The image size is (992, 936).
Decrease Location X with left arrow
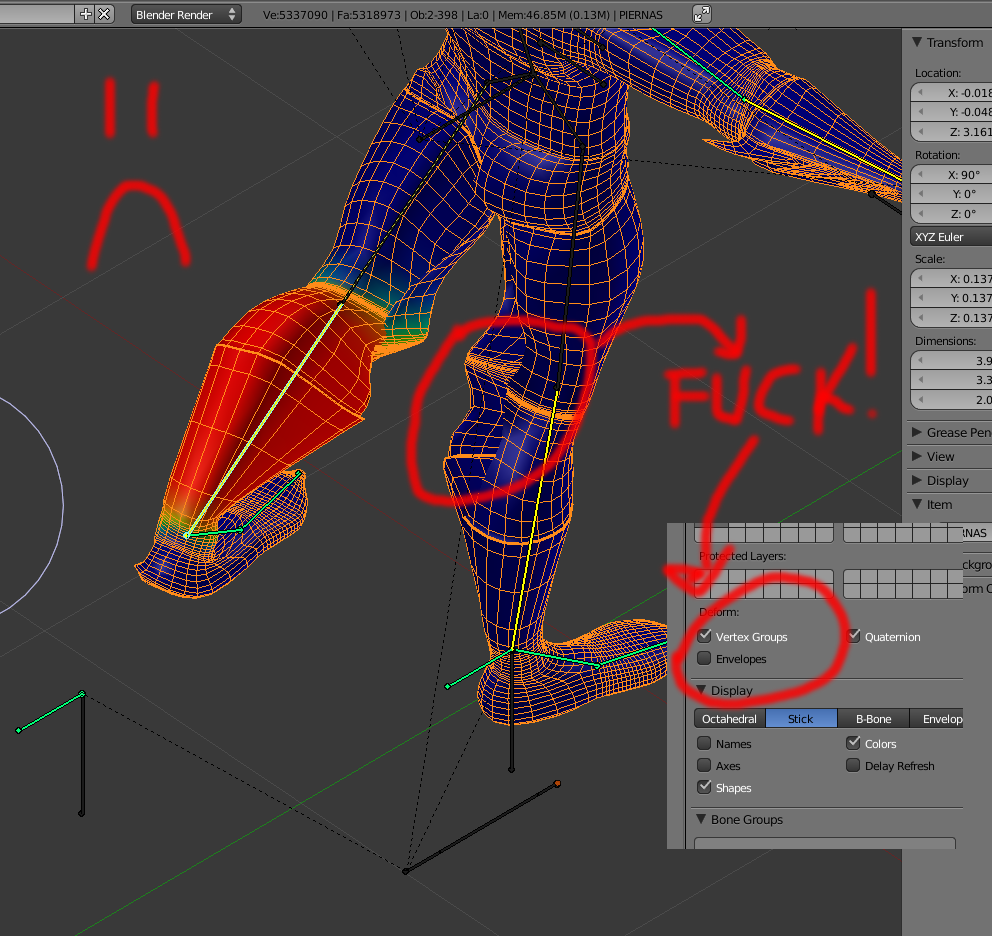pyautogui.click(x=921, y=93)
